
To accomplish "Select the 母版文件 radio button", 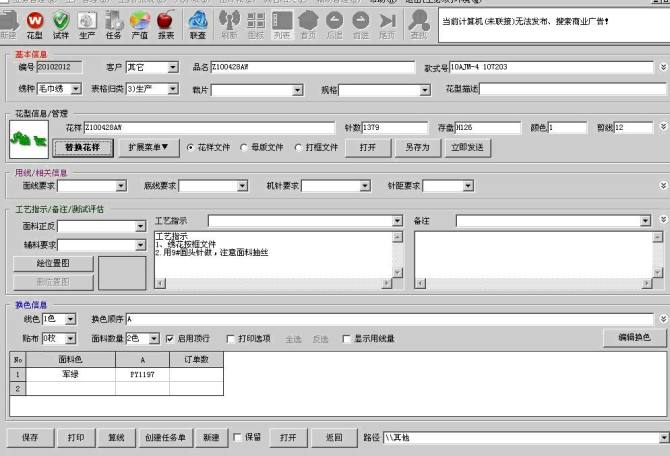I will (244, 147).
